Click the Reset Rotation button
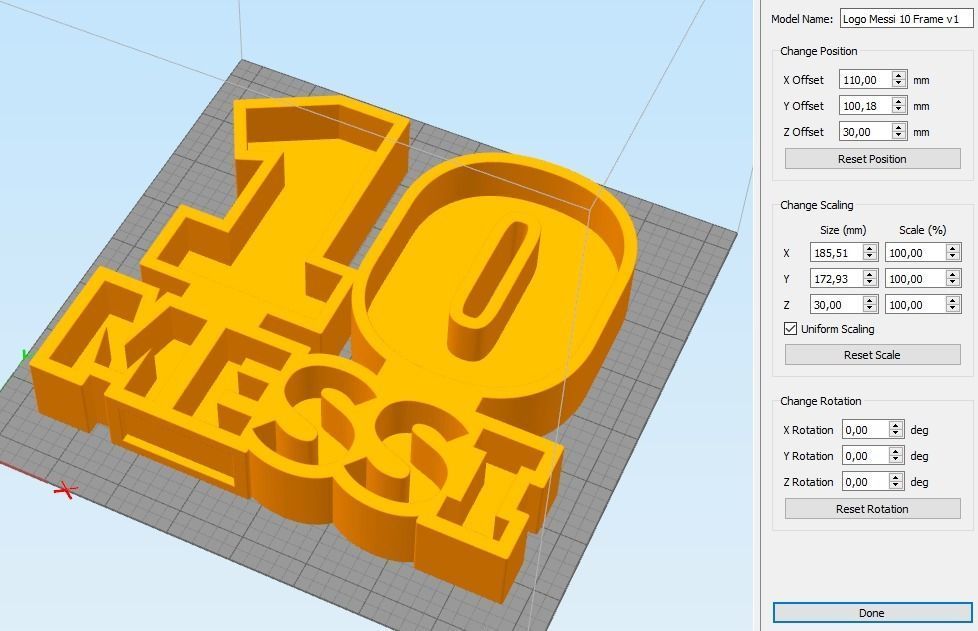 [x=872, y=509]
